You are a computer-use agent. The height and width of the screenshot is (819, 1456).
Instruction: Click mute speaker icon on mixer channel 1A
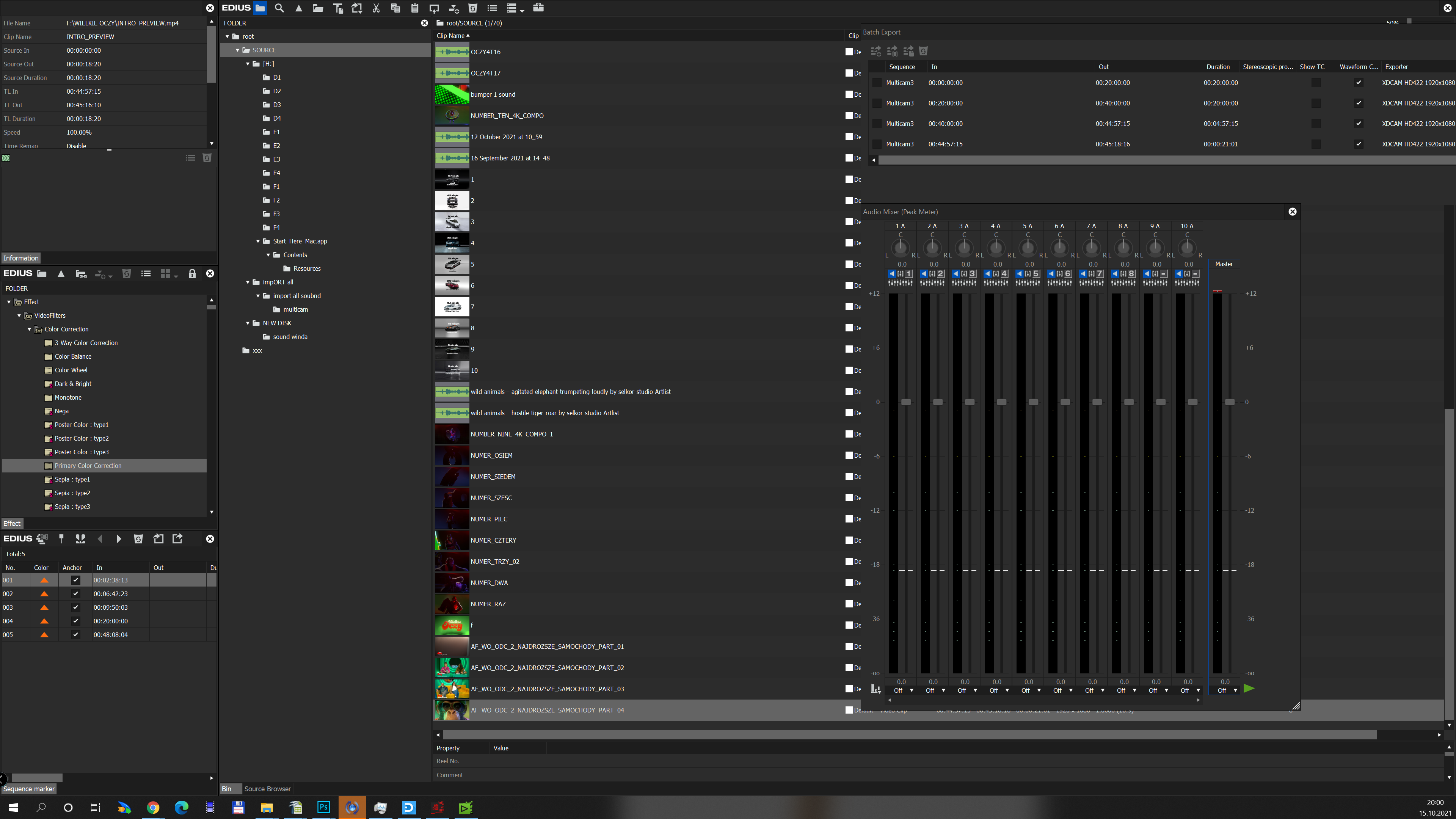pos(892,273)
